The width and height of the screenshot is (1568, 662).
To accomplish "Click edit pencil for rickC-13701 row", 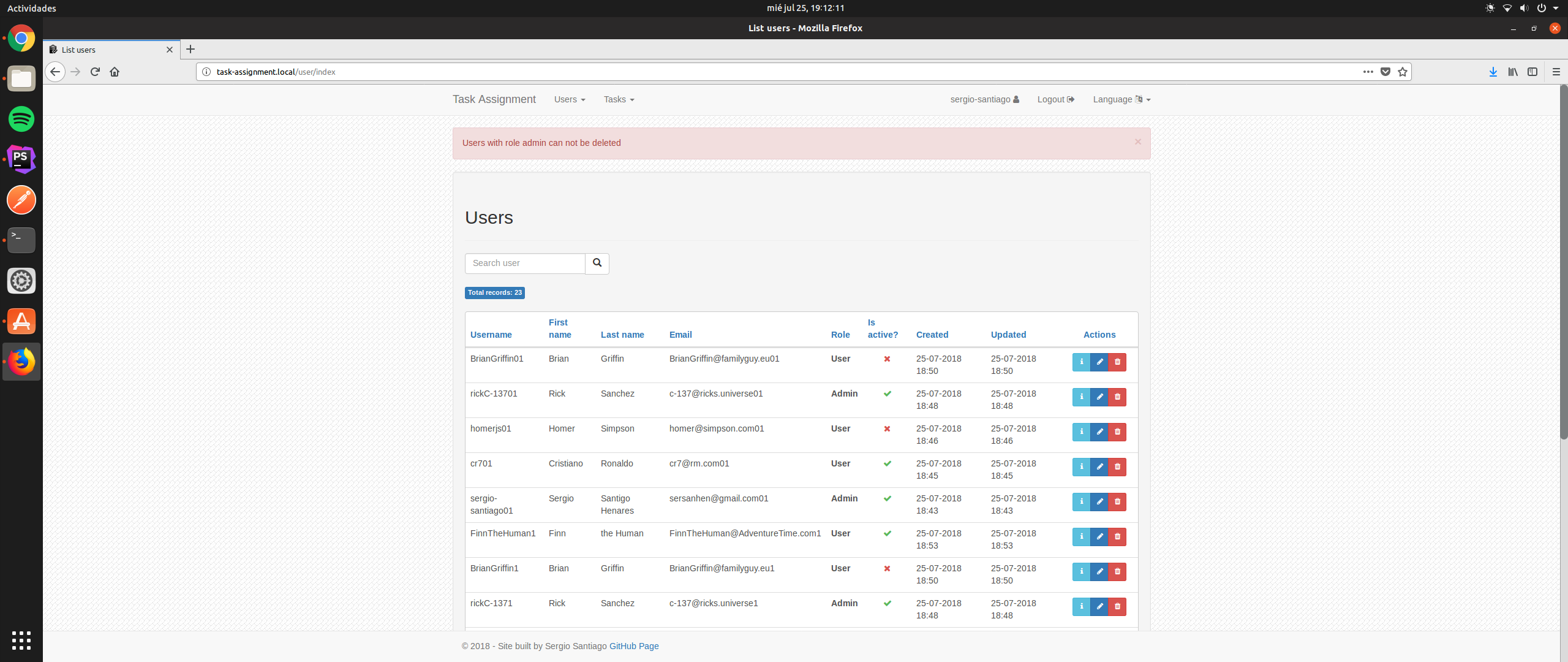I will [1099, 397].
